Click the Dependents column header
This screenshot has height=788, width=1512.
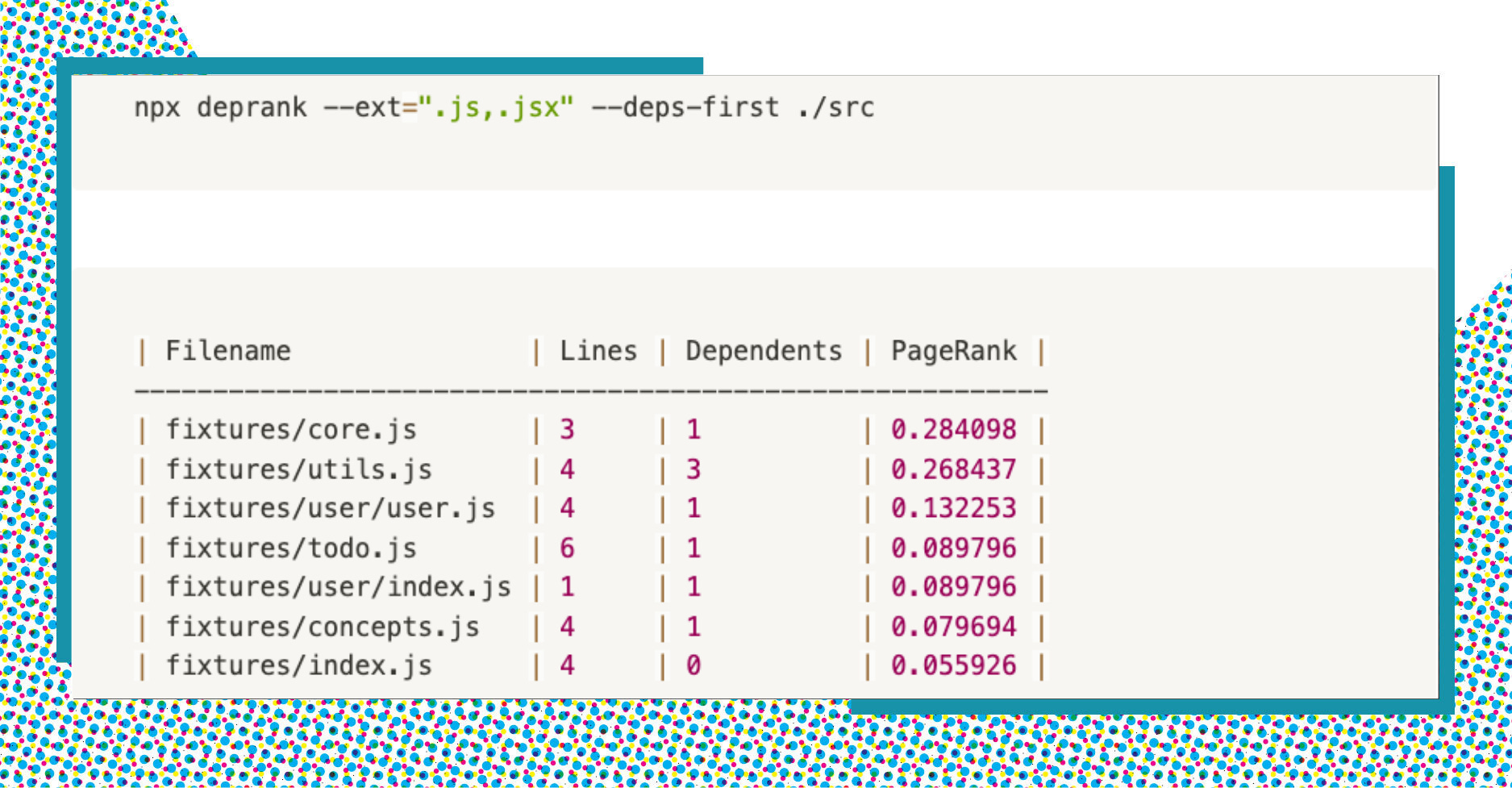764,351
